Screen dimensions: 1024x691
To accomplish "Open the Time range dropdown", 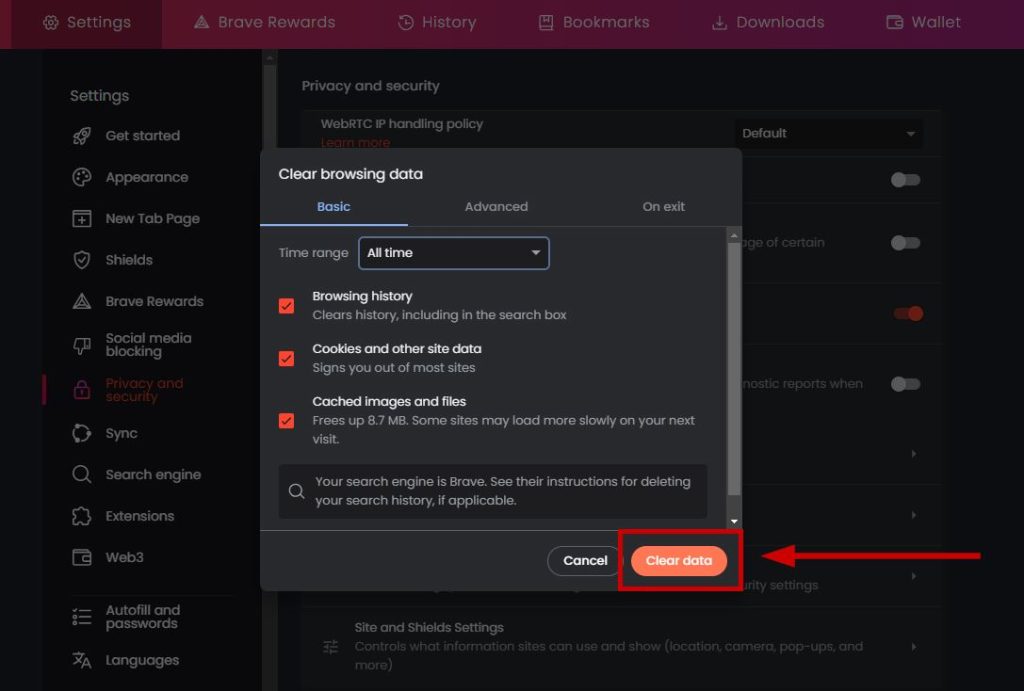I will click(454, 253).
